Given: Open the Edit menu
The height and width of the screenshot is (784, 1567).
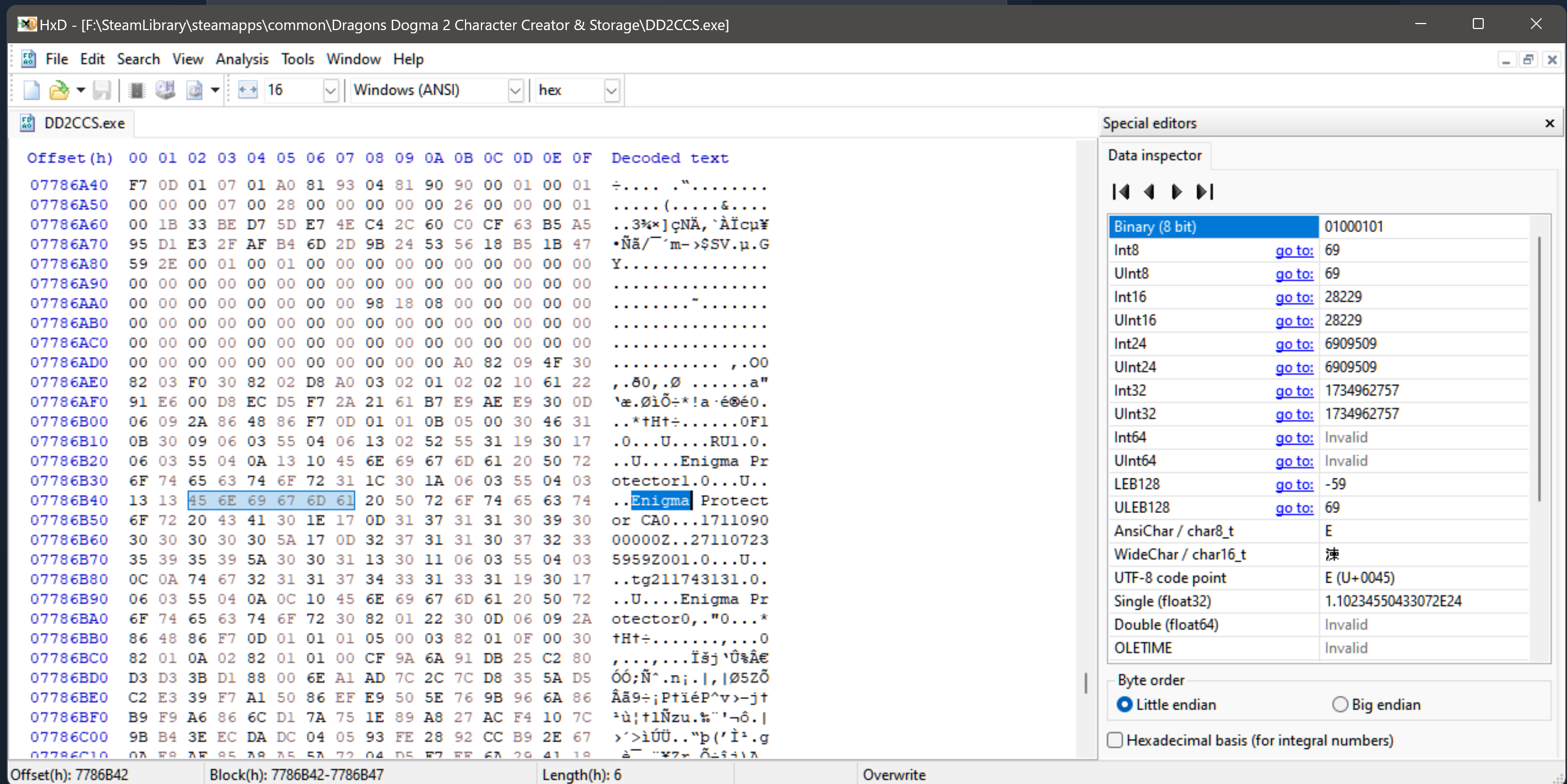Looking at the screenshot, I should (x=93, y=59).
